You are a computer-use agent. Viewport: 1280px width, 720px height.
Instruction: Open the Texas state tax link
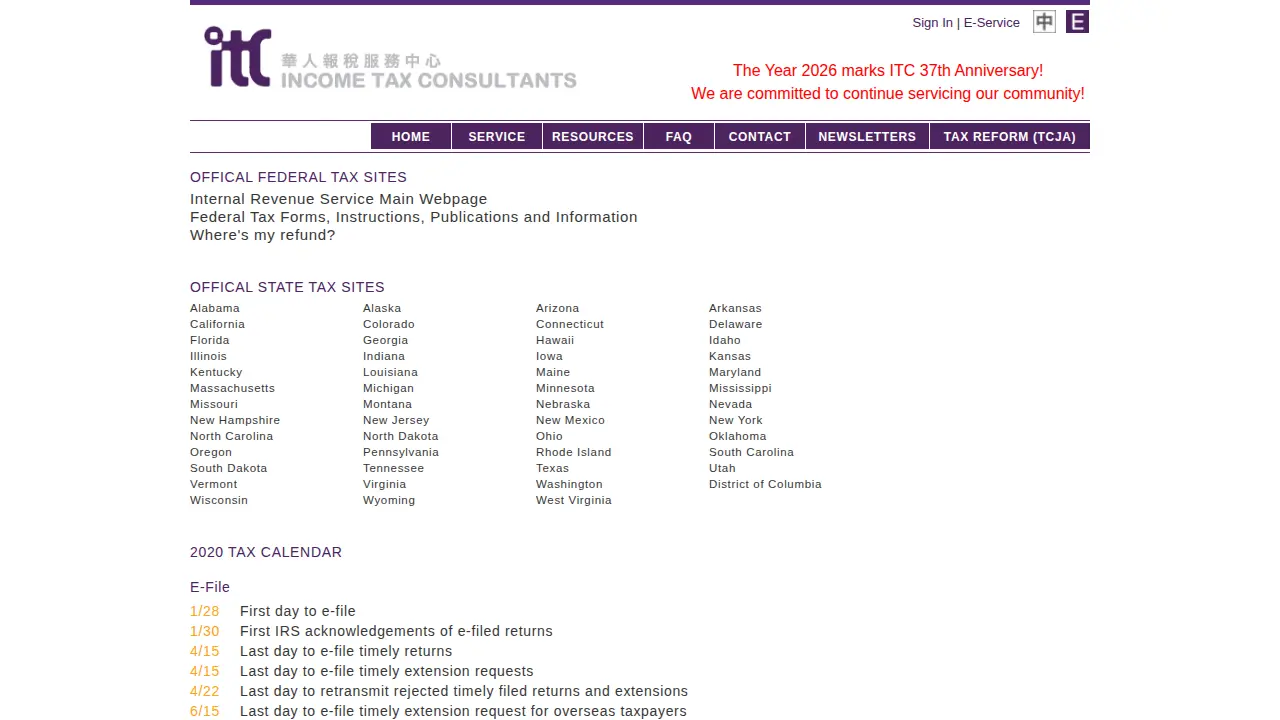point(552,468)
